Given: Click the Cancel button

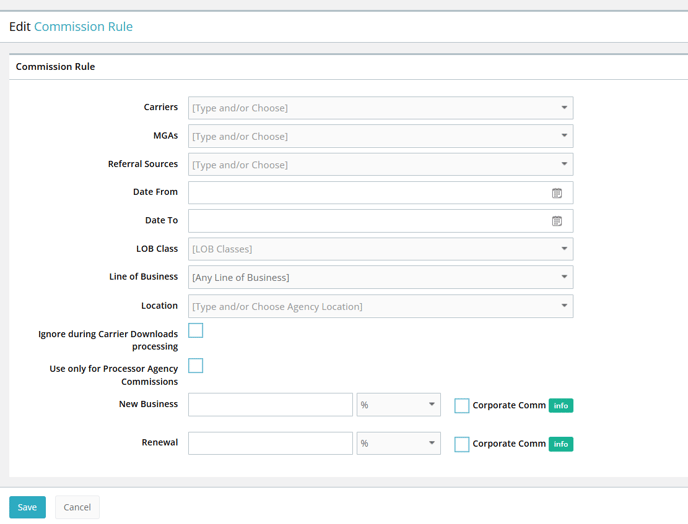Looking at the screenshot, I should (x=77, y=507).
